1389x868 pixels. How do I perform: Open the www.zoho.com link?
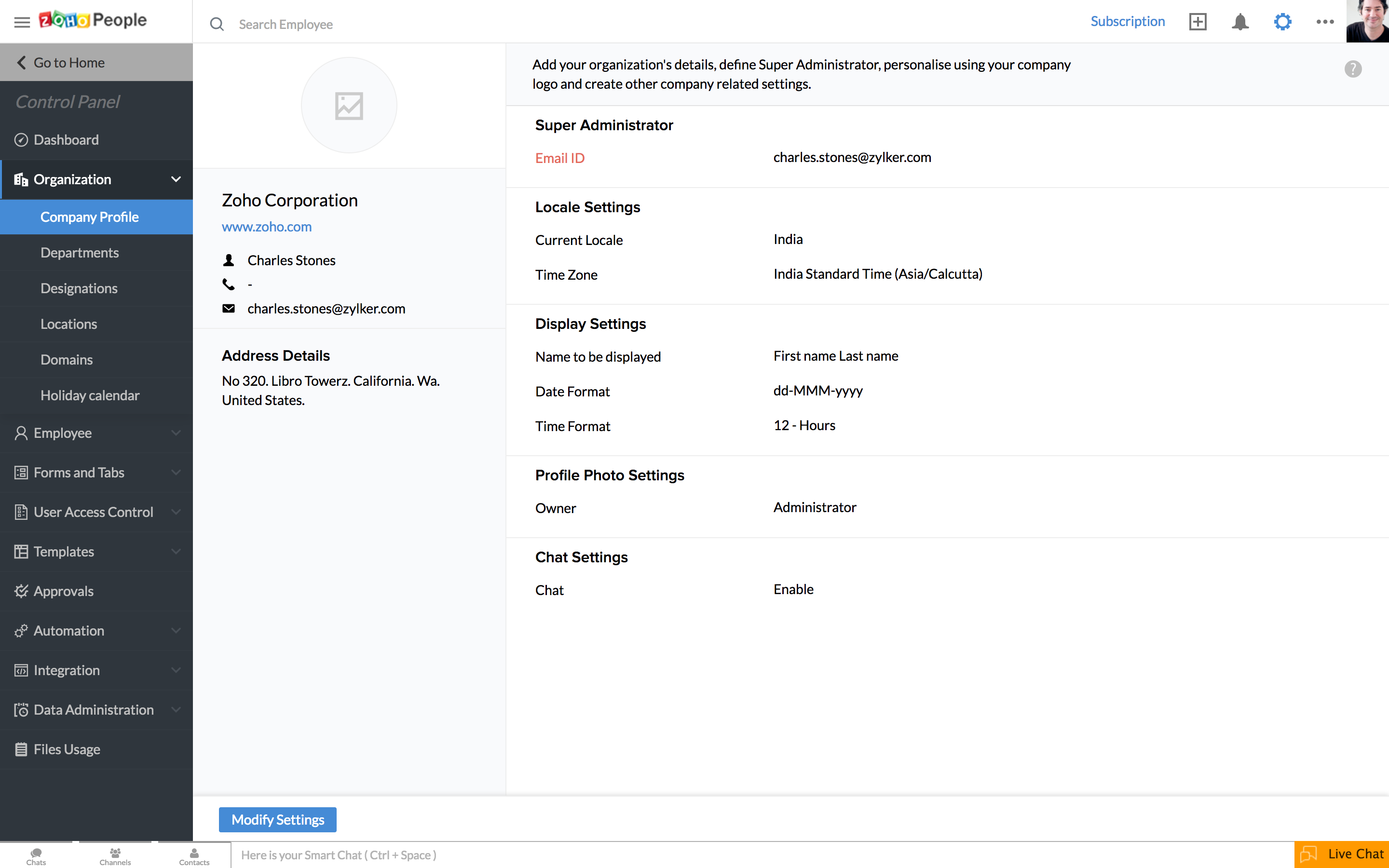(266, 227)
